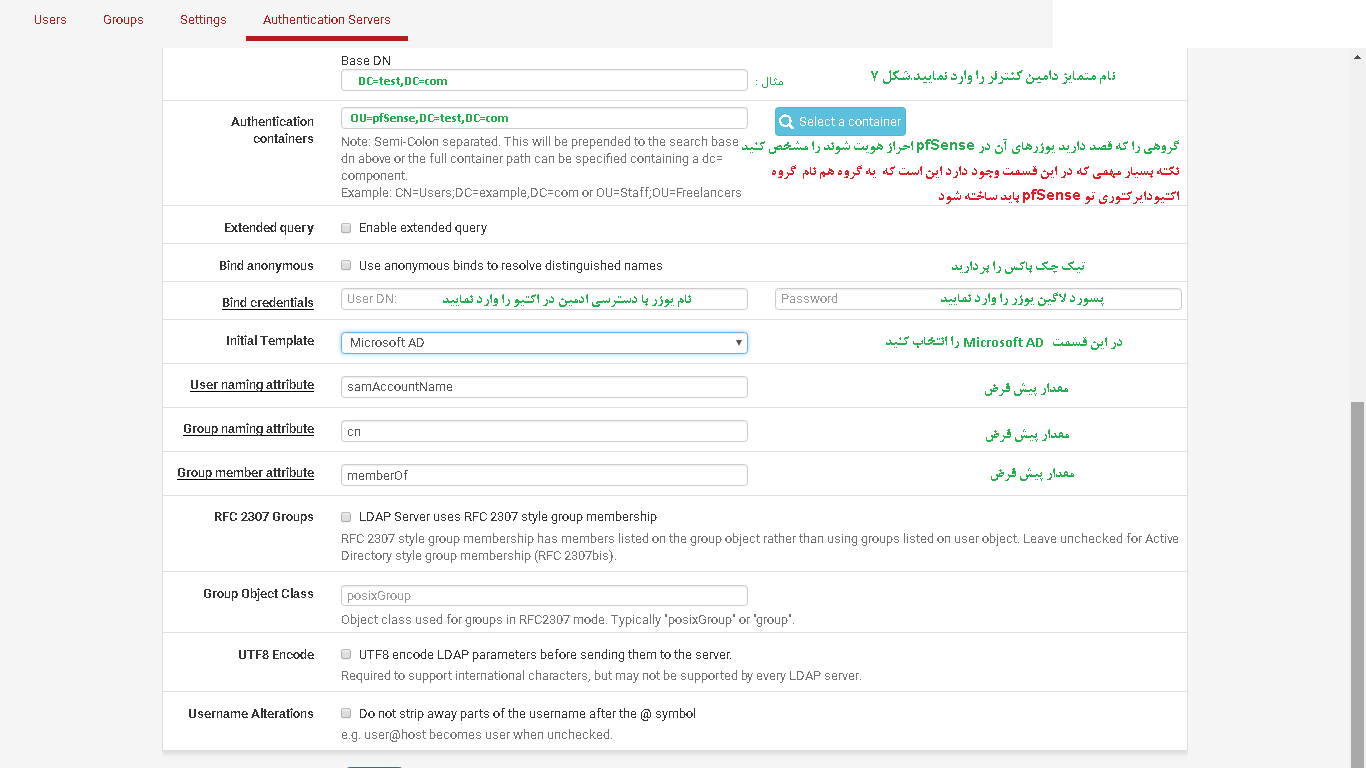
Task: Toggle anonymous binds checkbox
Action: 346,266
